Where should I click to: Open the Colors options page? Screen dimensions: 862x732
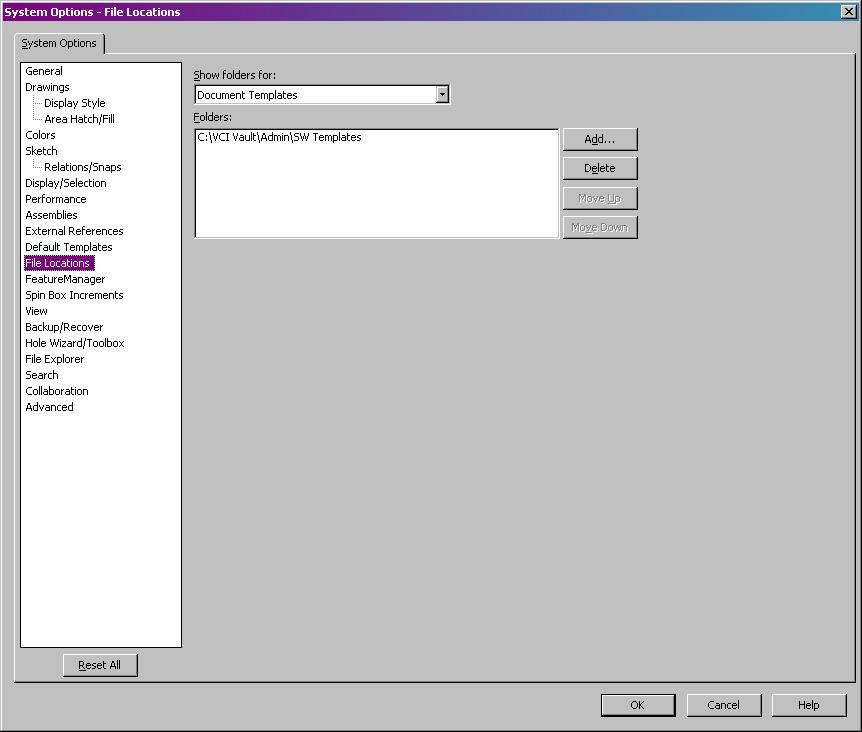(40, 135)
